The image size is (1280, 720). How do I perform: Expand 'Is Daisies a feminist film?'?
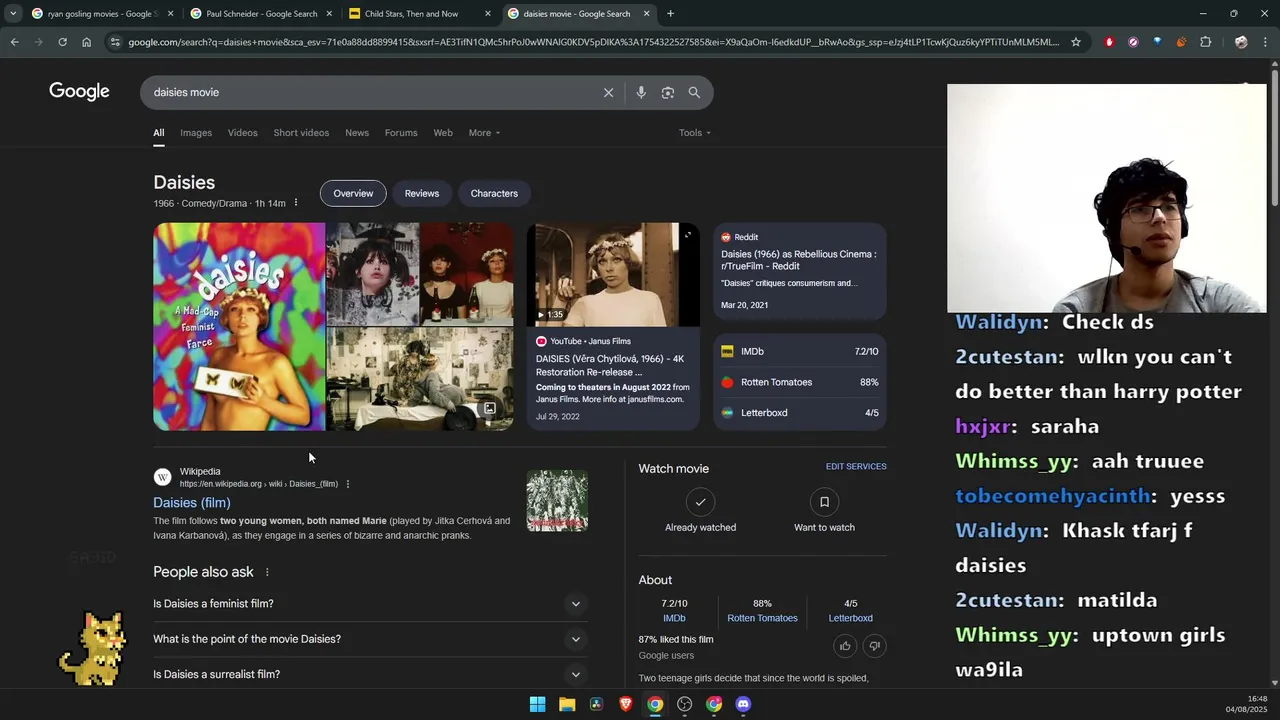[368, 604]
